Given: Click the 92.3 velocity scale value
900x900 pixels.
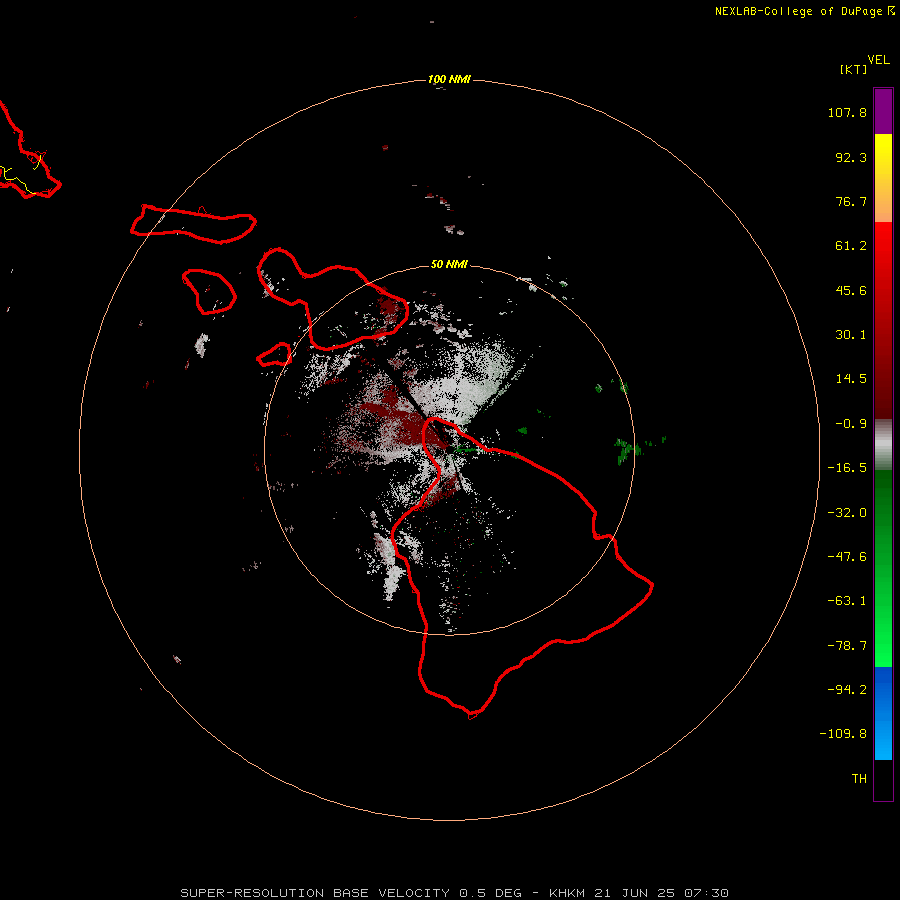Looking at the screenshot, I should (x=851, y=157).
